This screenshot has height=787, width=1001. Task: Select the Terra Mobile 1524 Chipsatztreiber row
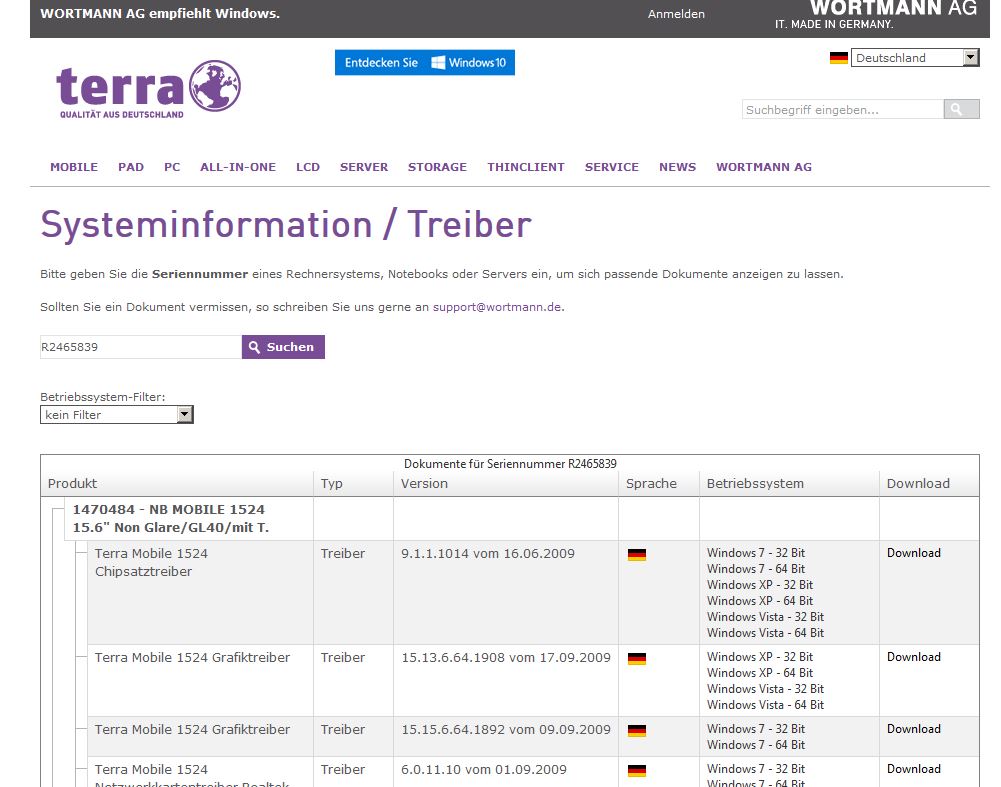coord(533,593)
